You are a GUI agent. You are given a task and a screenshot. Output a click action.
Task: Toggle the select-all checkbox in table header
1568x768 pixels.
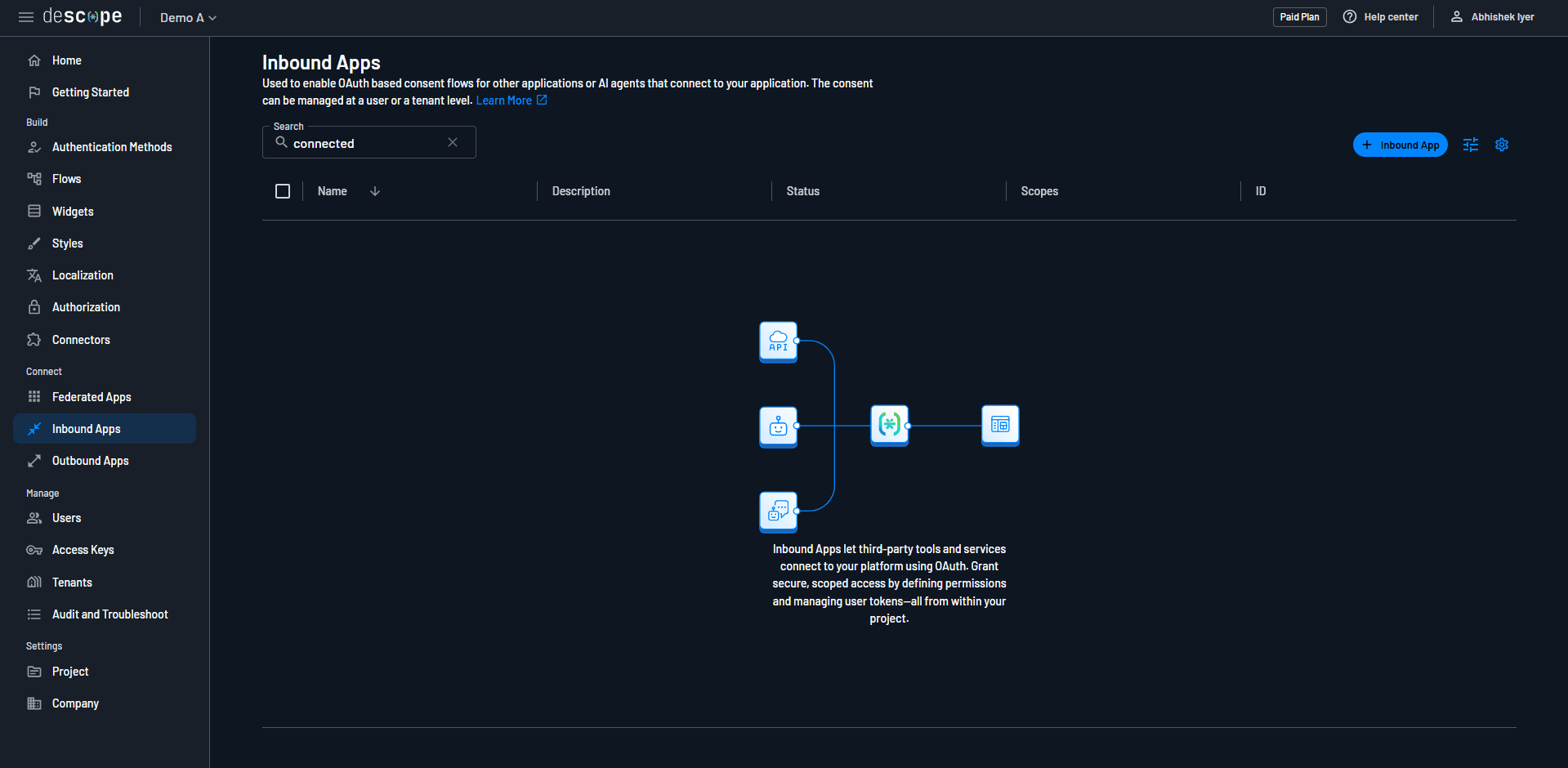[x=283, y=191]
